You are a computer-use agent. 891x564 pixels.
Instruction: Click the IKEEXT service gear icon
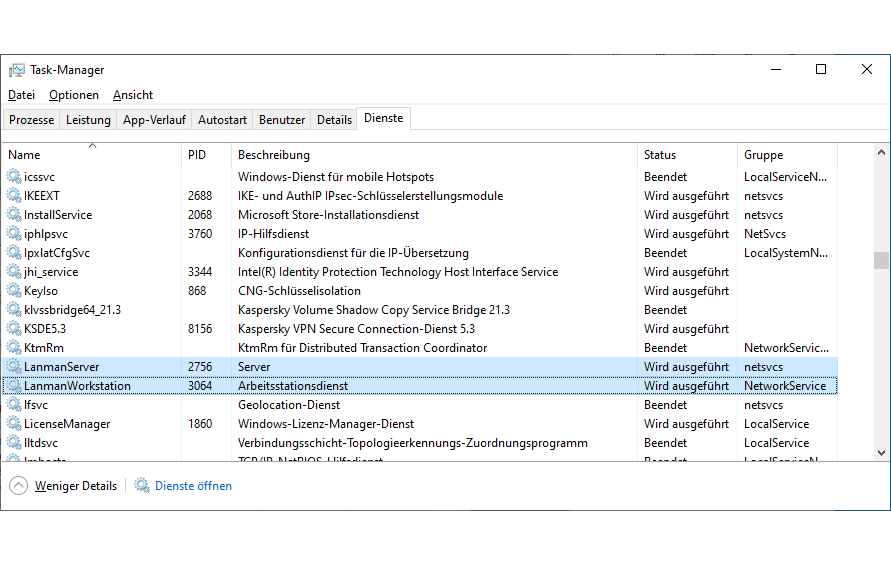point(14,196)
